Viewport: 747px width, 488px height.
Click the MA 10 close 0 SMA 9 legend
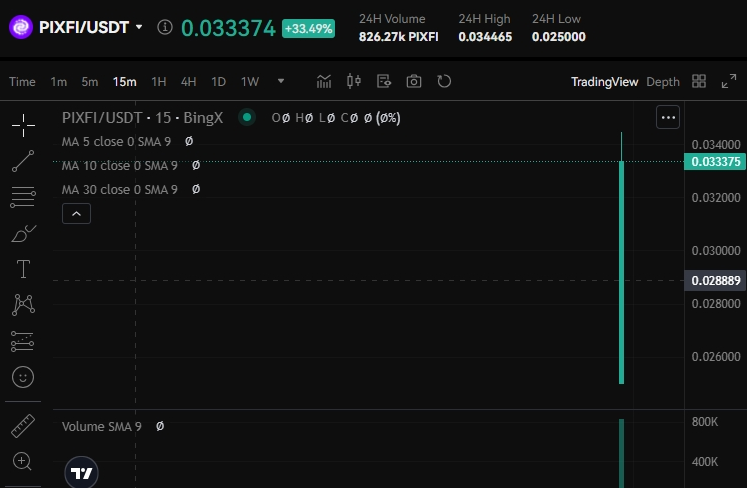click(x=120, y=165)
